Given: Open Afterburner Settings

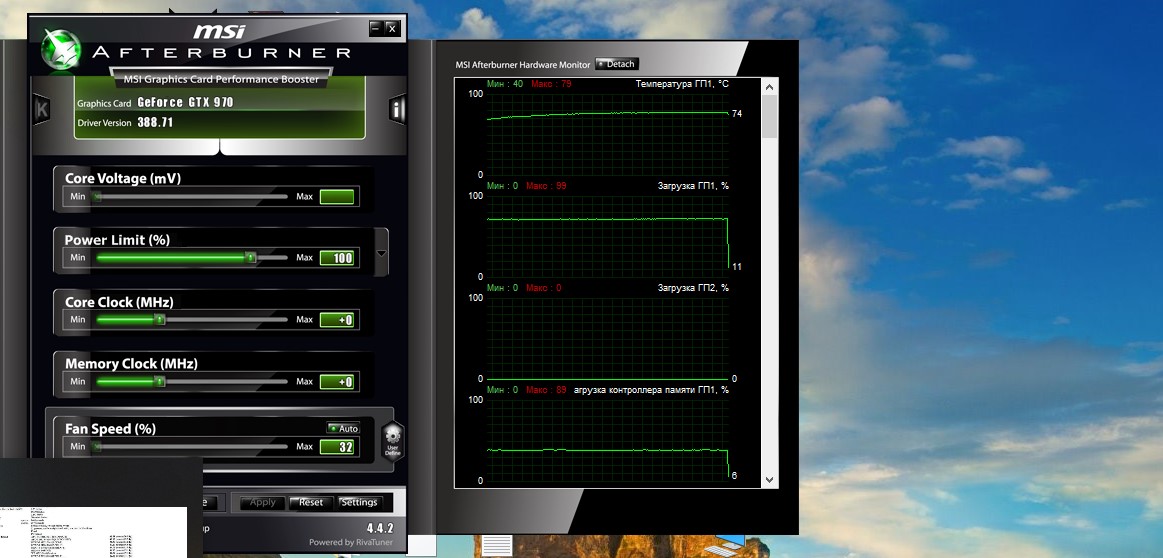Looking at the screenshot, I should point(359,502).
